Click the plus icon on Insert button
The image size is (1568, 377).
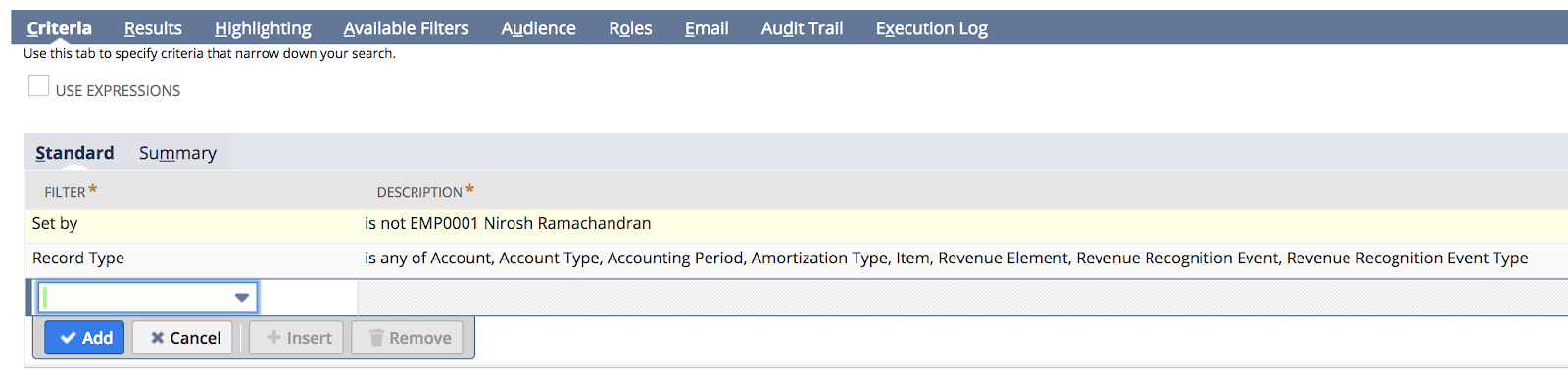(x=274, y=338)
